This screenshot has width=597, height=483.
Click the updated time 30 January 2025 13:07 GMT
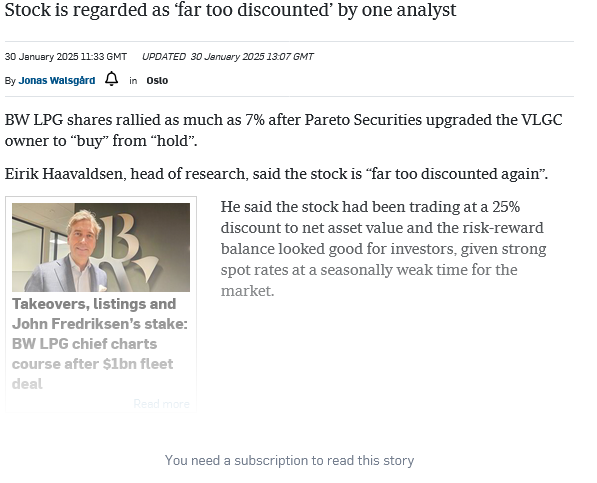252,57
